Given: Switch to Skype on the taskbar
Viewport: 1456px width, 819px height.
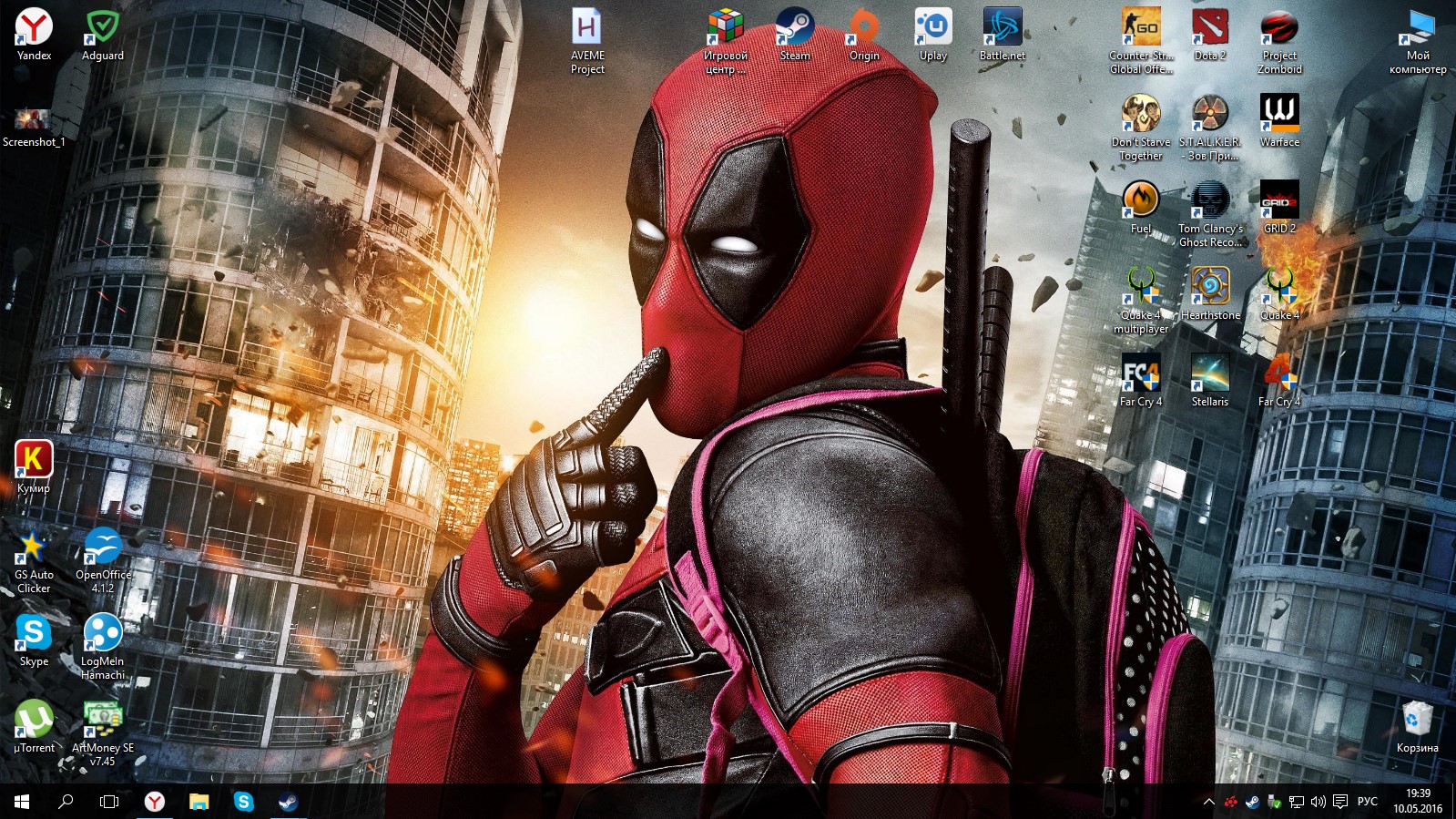Looking at the screenshot, I should point(243,802).
